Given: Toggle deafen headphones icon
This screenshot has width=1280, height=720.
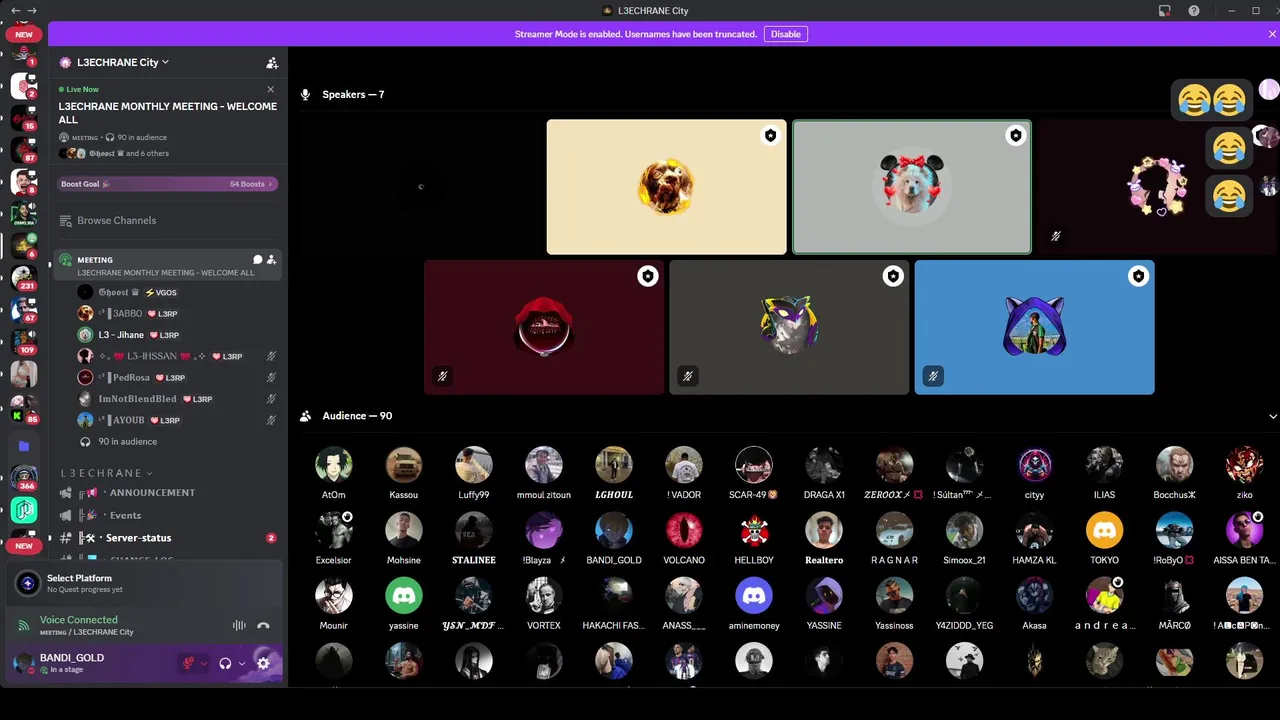Looking at the screenshot, I should (226, 663).
